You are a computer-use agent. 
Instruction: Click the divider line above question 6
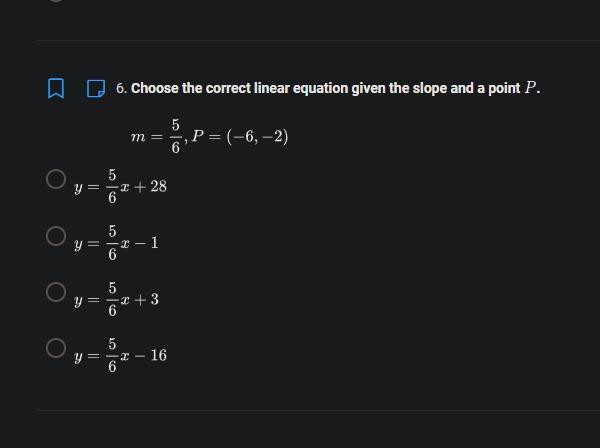click(x=318, y=40)
